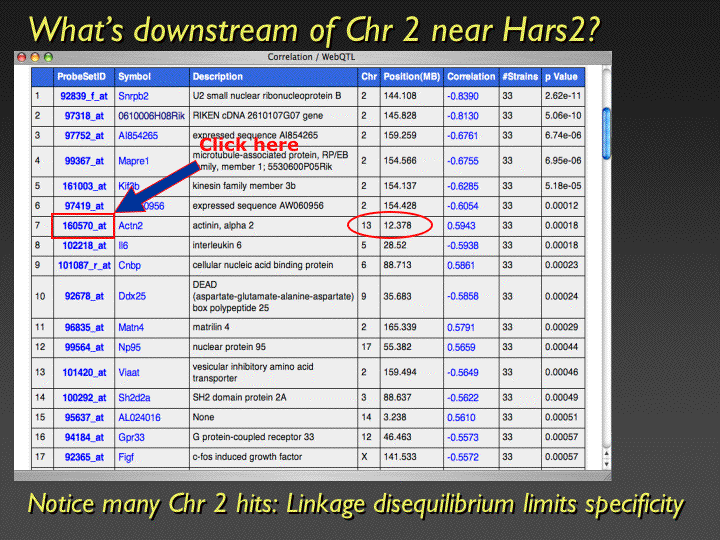720x540 pixels.
Task: Open the 92839_f_at probe set link
Action: (86, 96)
